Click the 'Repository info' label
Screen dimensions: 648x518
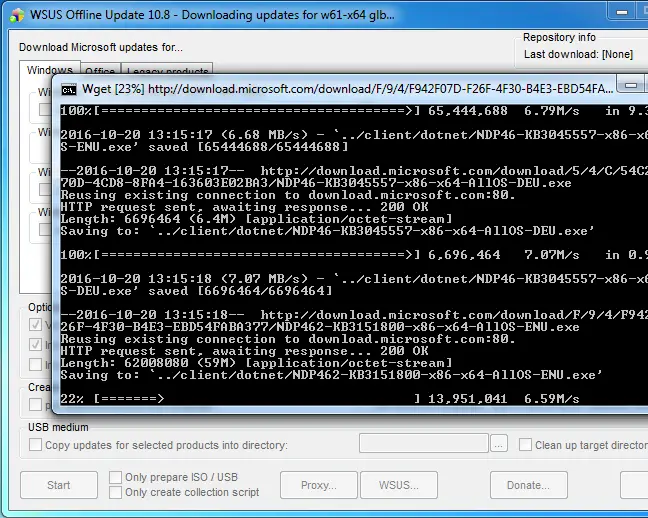tap(559, 37)
